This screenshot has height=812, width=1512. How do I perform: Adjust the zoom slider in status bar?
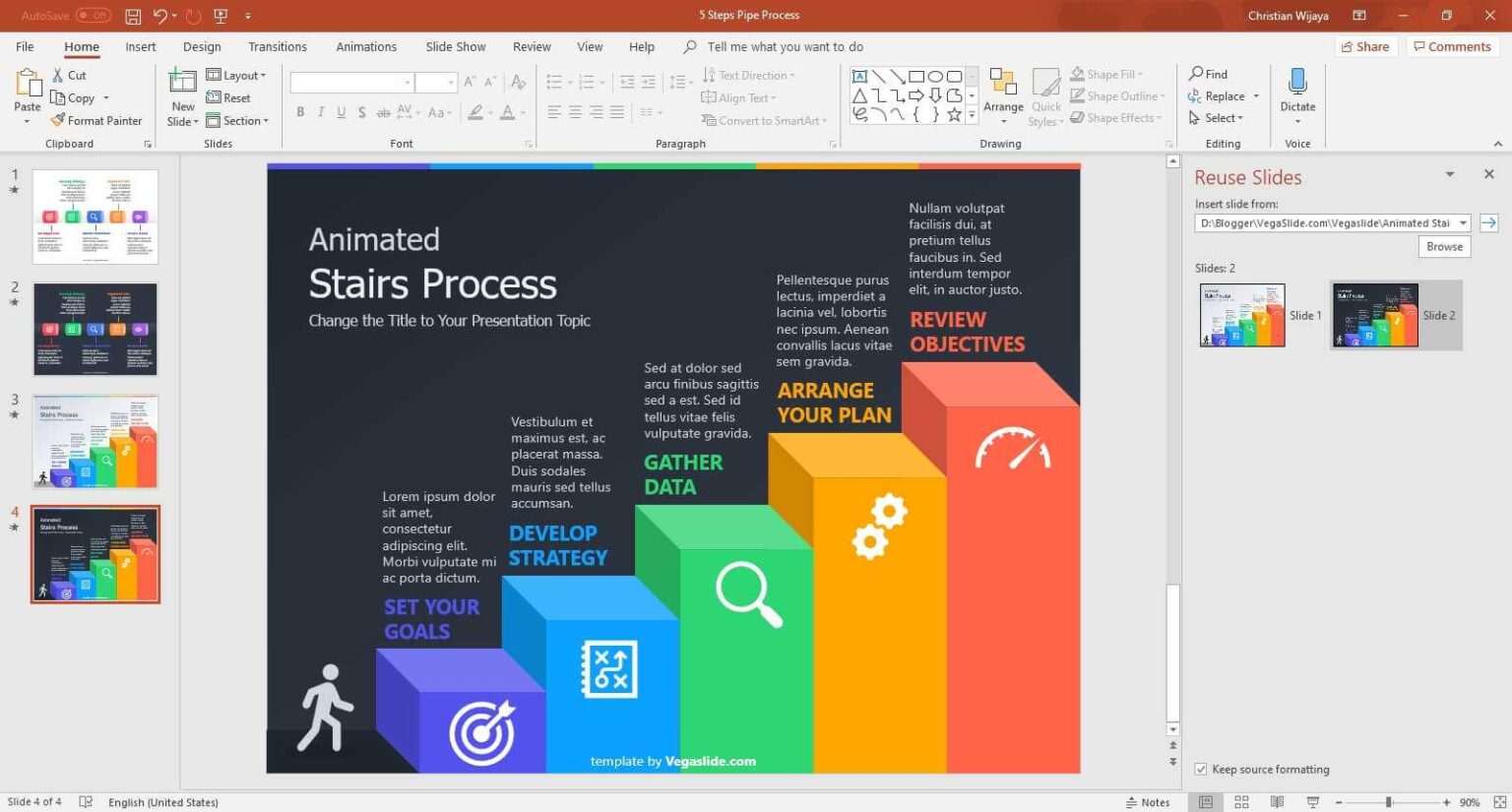pyautogui.click(x=1389, y=802)
